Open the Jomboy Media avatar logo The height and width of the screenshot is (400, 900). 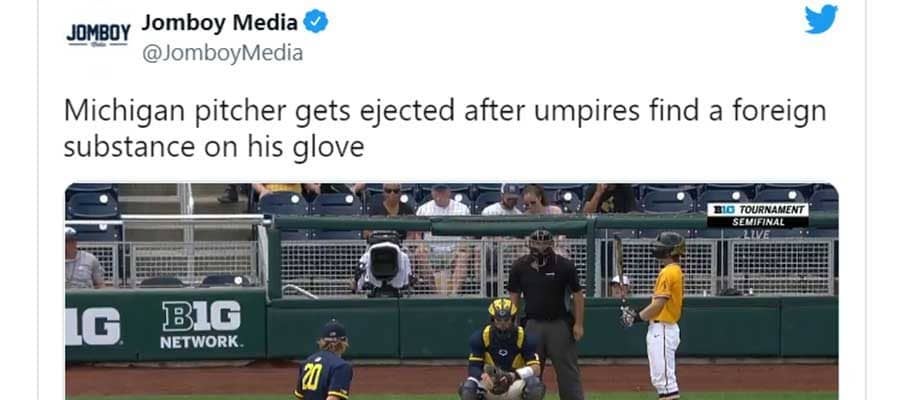(98, 35)
